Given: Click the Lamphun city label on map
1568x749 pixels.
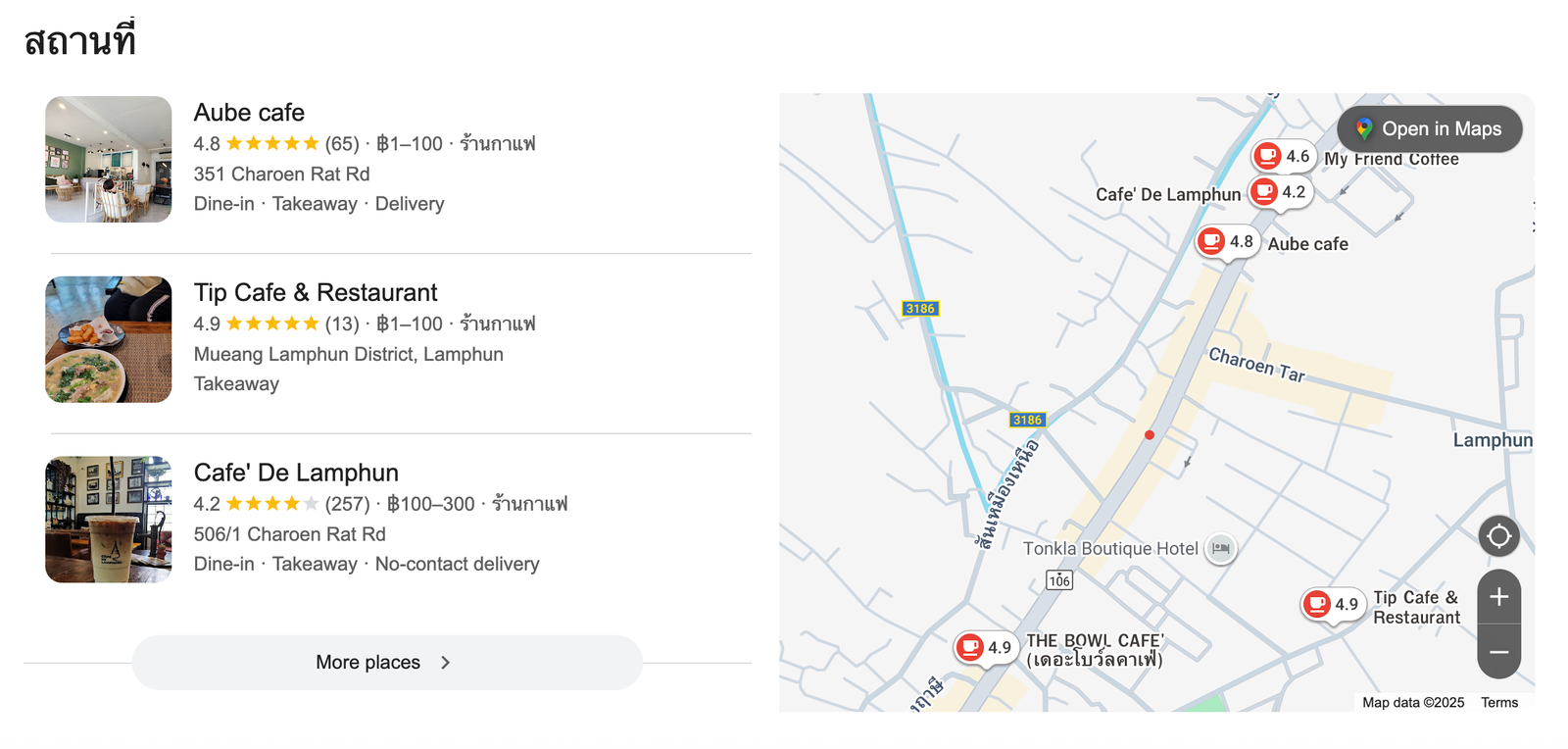Looking at the screenshot, I should (x=1492, y=440).
